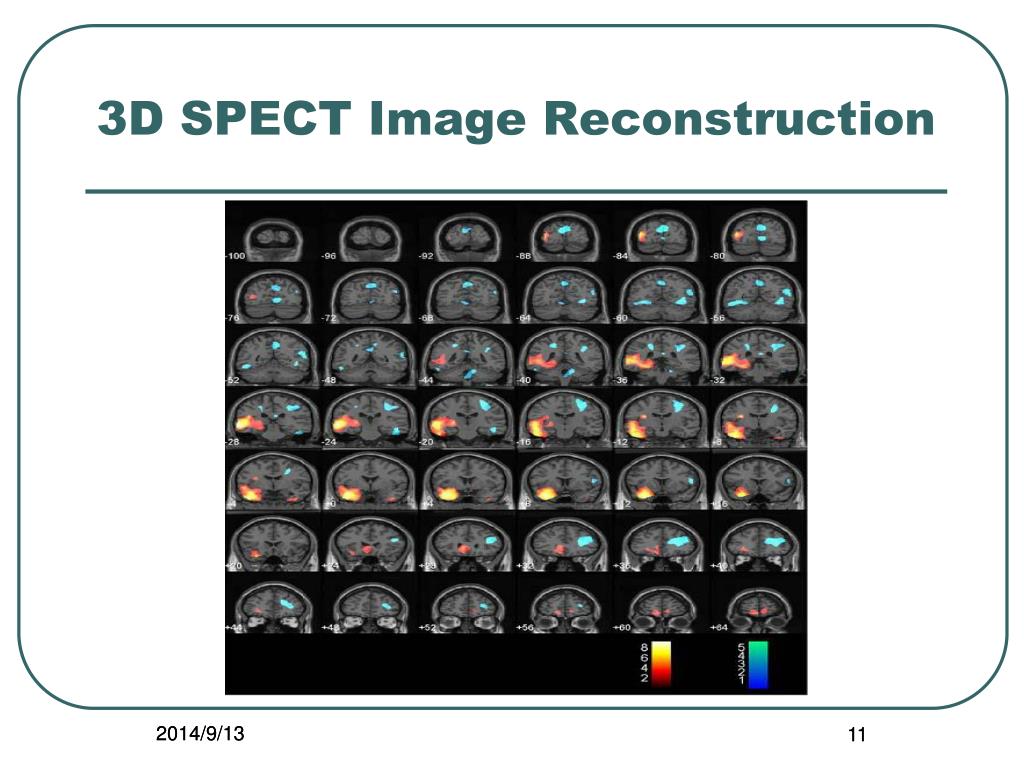Select the red-yellow color scale bar

661,664
